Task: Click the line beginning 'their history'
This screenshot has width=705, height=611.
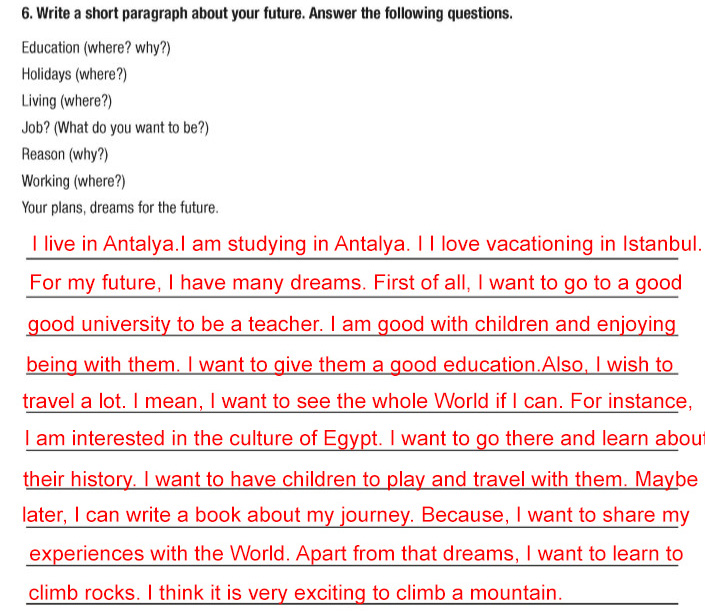Action: [361, 479]
